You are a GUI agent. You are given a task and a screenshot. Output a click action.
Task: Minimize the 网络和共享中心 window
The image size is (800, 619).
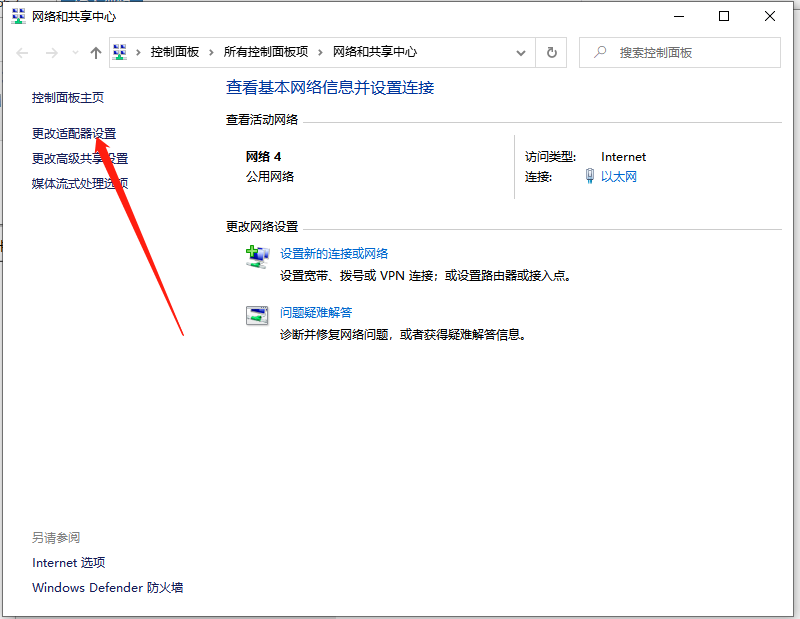(x=679, y=16)
